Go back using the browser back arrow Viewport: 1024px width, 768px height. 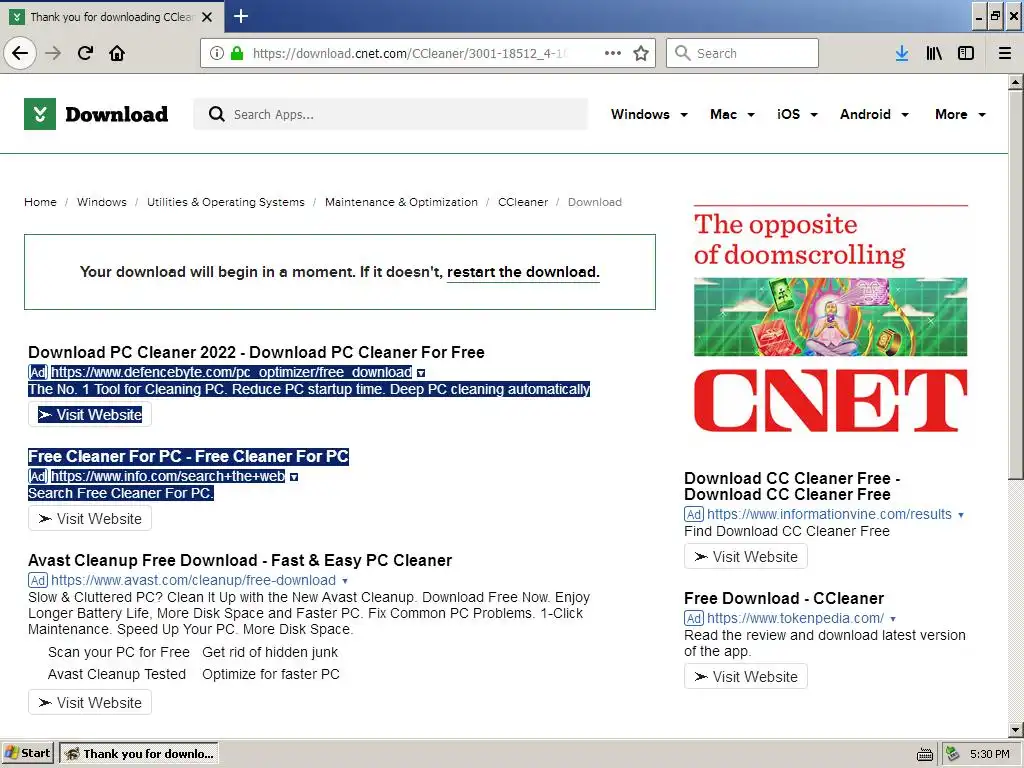tap(20, 53)
